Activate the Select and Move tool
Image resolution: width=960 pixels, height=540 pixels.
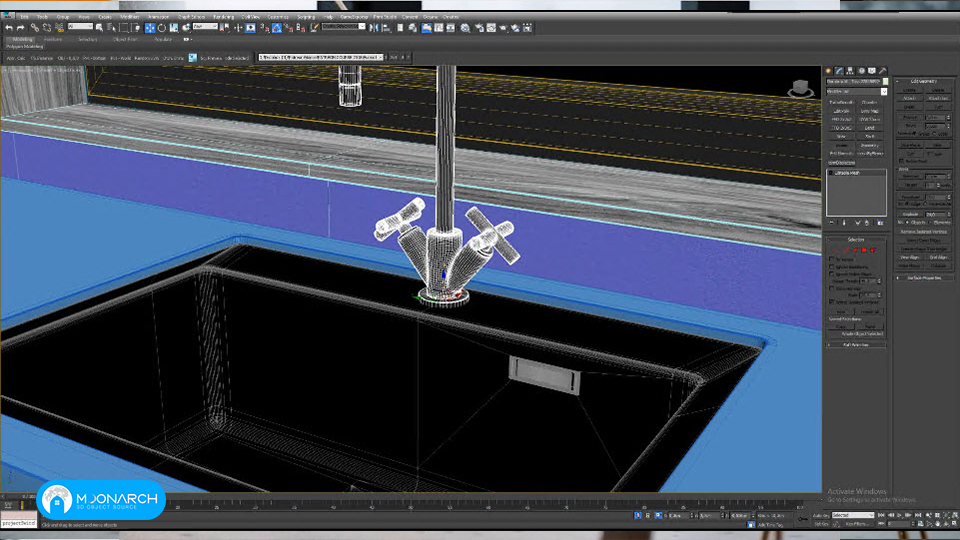click(x=150, y=28)
